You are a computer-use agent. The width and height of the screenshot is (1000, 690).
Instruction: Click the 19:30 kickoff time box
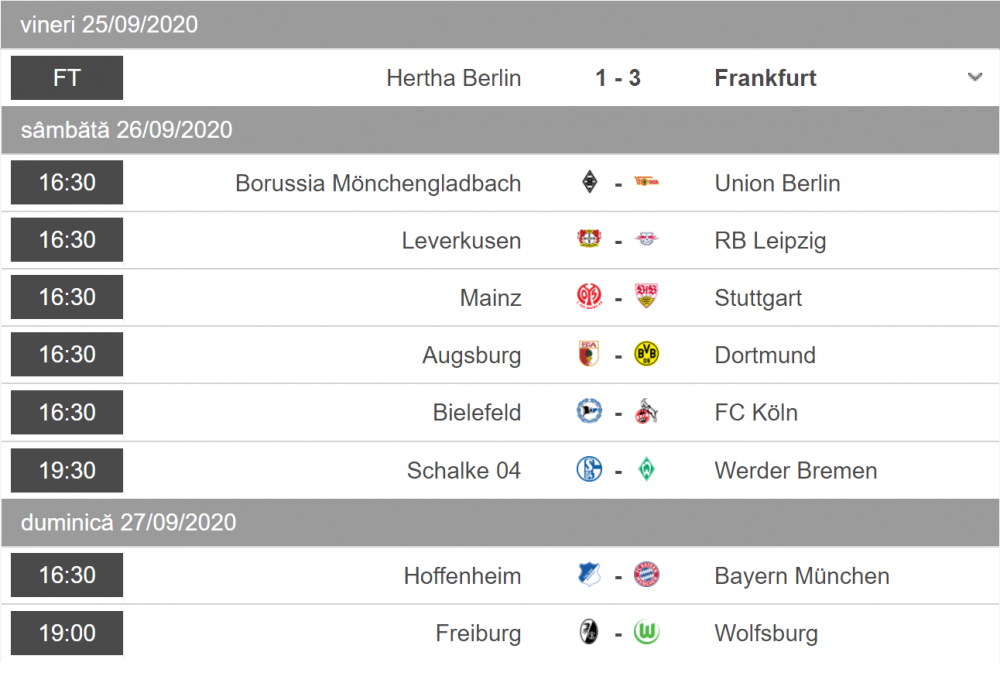tap(67, 470)
